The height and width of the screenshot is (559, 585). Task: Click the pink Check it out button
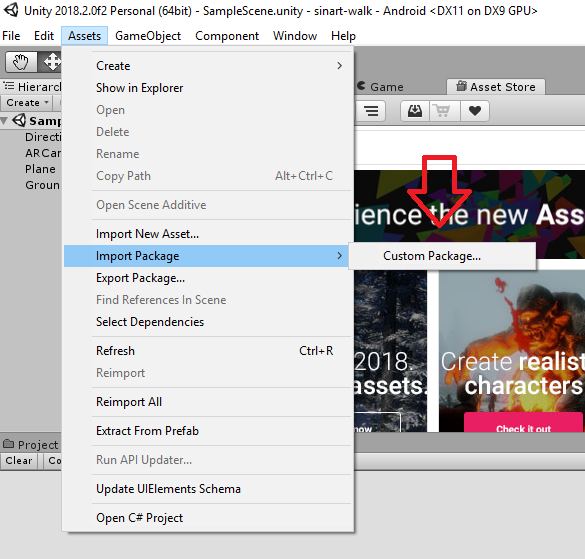click(523, 423)
